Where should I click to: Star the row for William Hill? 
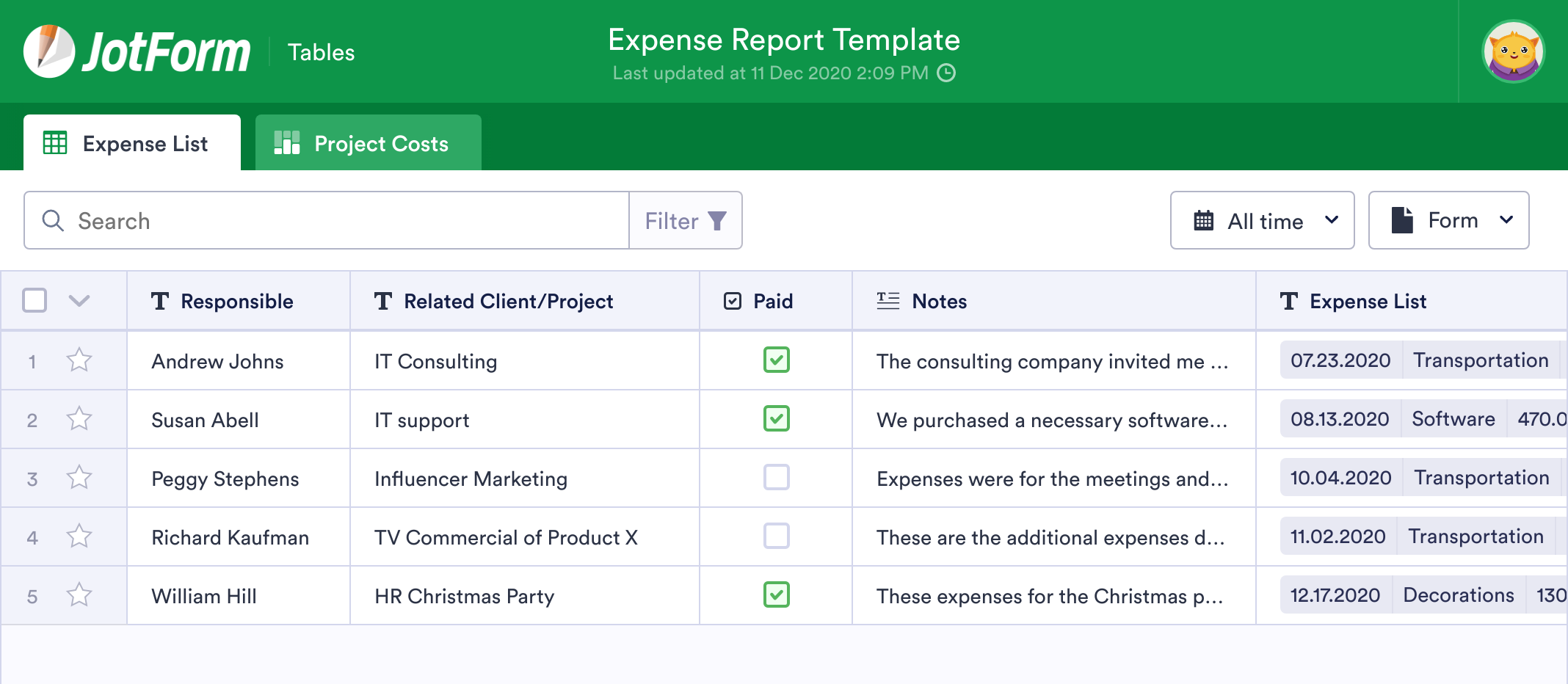pyautogui.click(x=79, y=595)
